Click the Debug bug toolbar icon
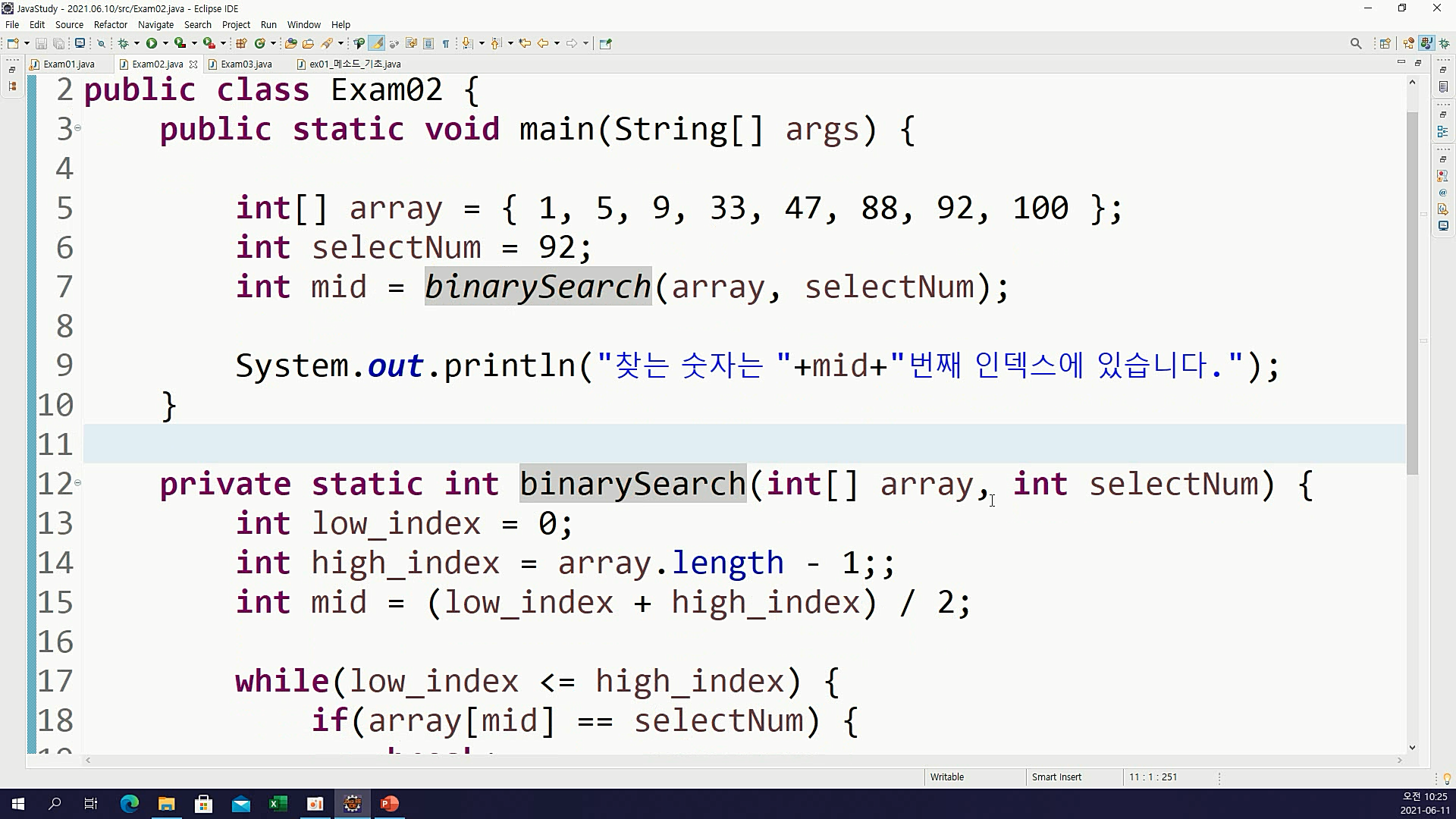The height and width of the screenshot is (819, 1456). pyautogui.click(x=124, y=43)
